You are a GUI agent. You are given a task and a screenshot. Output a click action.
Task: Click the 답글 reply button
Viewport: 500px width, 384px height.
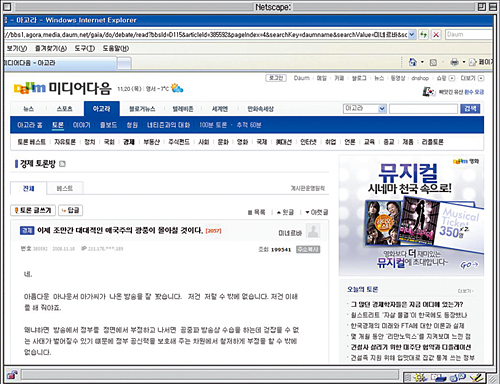point(71,210)
